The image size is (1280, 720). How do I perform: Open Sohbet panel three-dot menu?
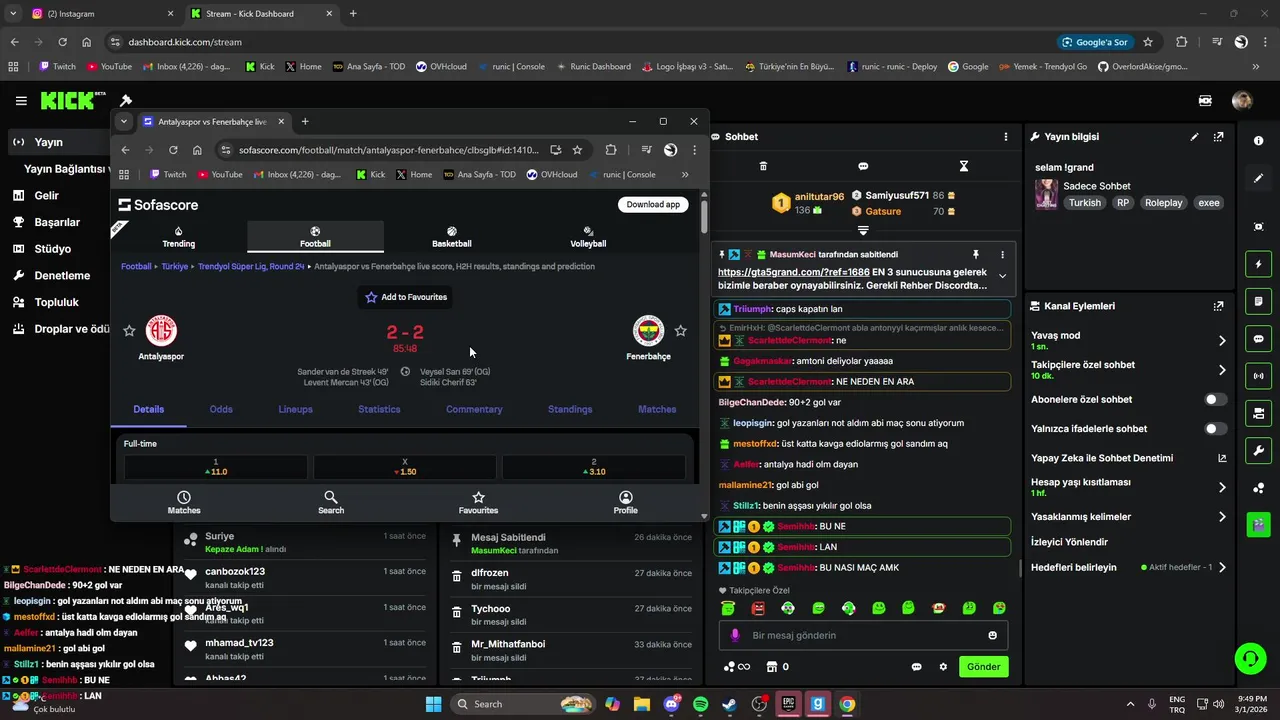[x=1006, y=136]
